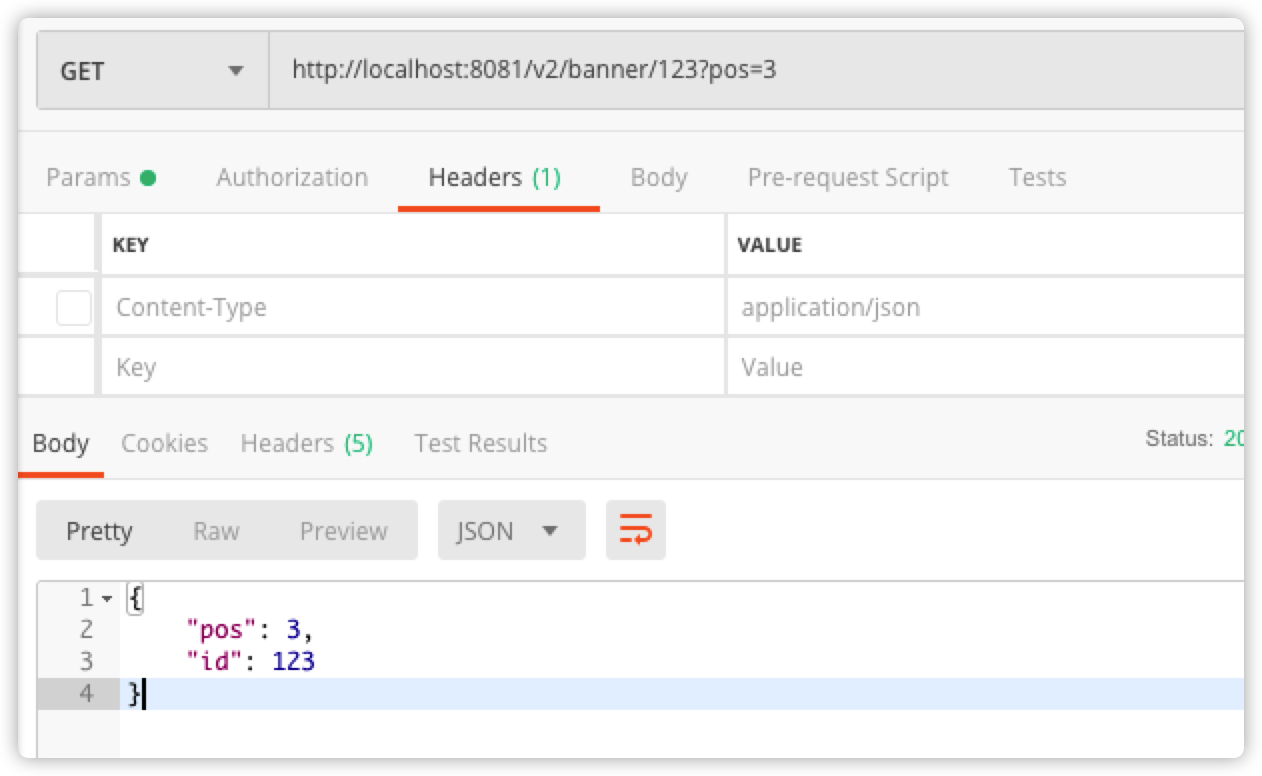Open the GET method dropdown
This screenshot has width=1262, height=776.
[x=152, y=71]
